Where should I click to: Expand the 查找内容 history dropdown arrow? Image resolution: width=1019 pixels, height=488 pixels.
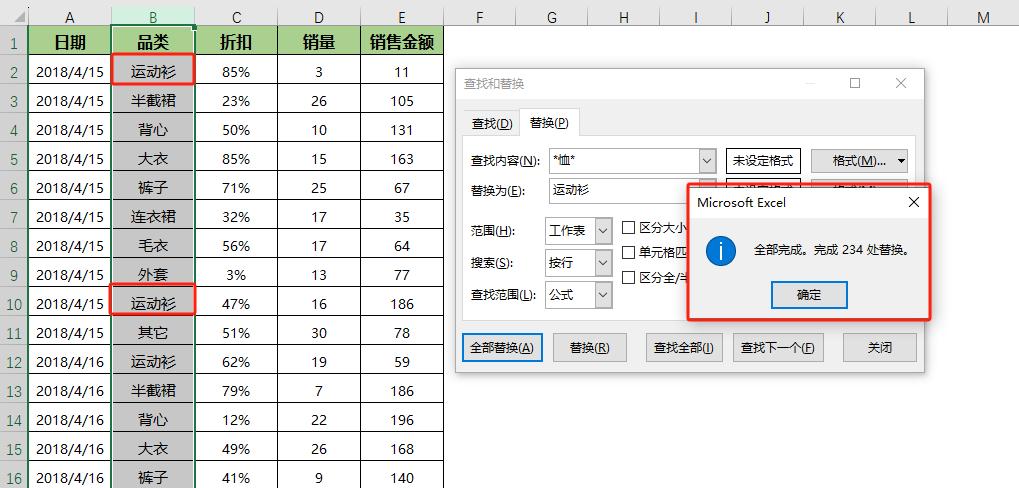tap(708, 161)
